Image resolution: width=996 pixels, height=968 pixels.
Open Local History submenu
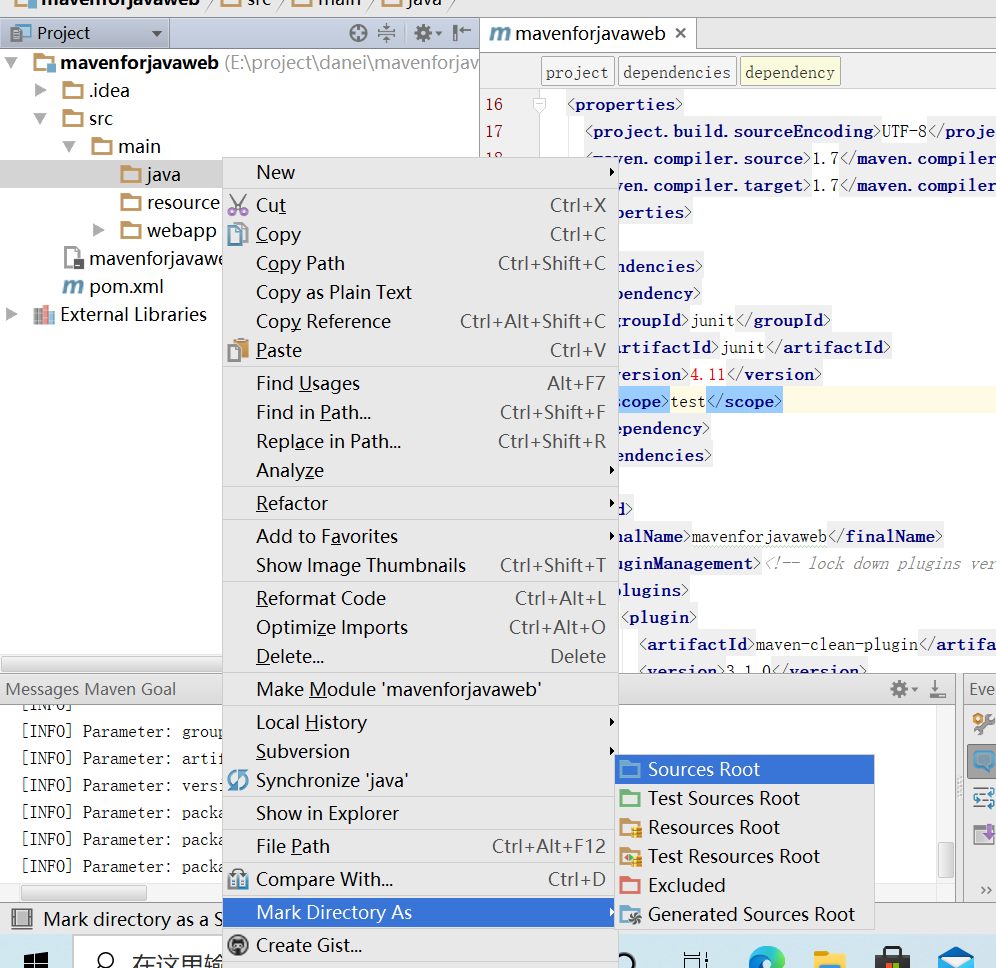(x=421, y=722)
